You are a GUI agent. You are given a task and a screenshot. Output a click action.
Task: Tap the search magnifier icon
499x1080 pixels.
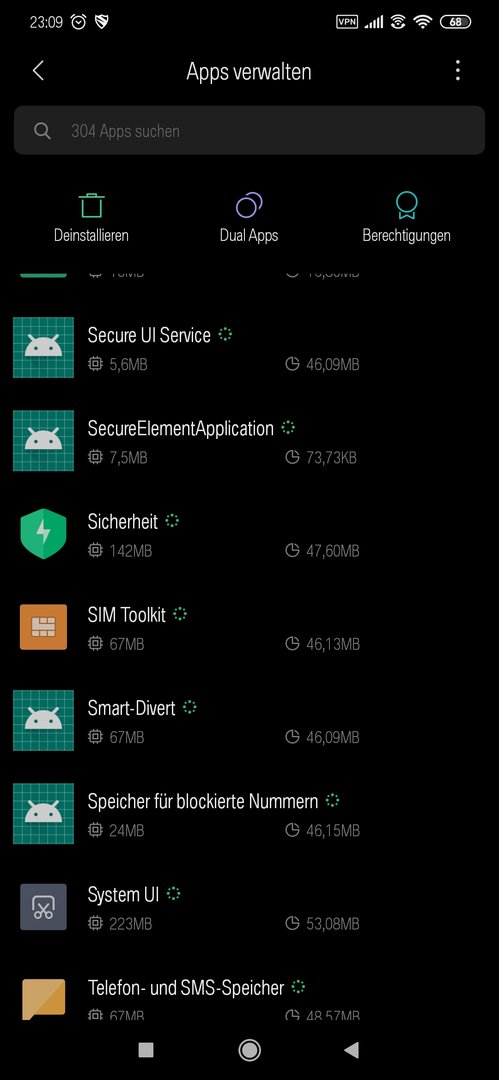point(42,131)
